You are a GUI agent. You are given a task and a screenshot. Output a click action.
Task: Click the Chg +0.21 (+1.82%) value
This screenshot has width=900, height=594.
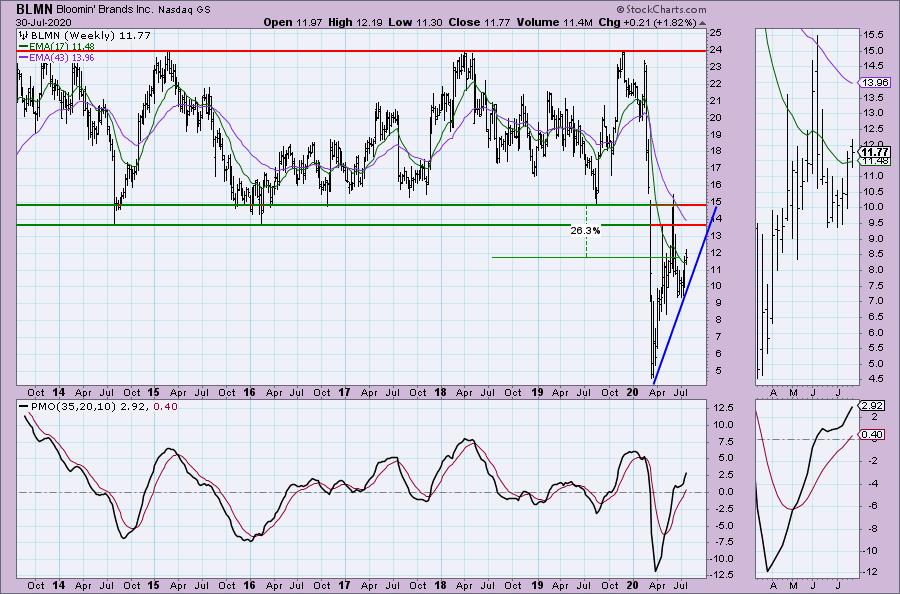click(647, 22)
